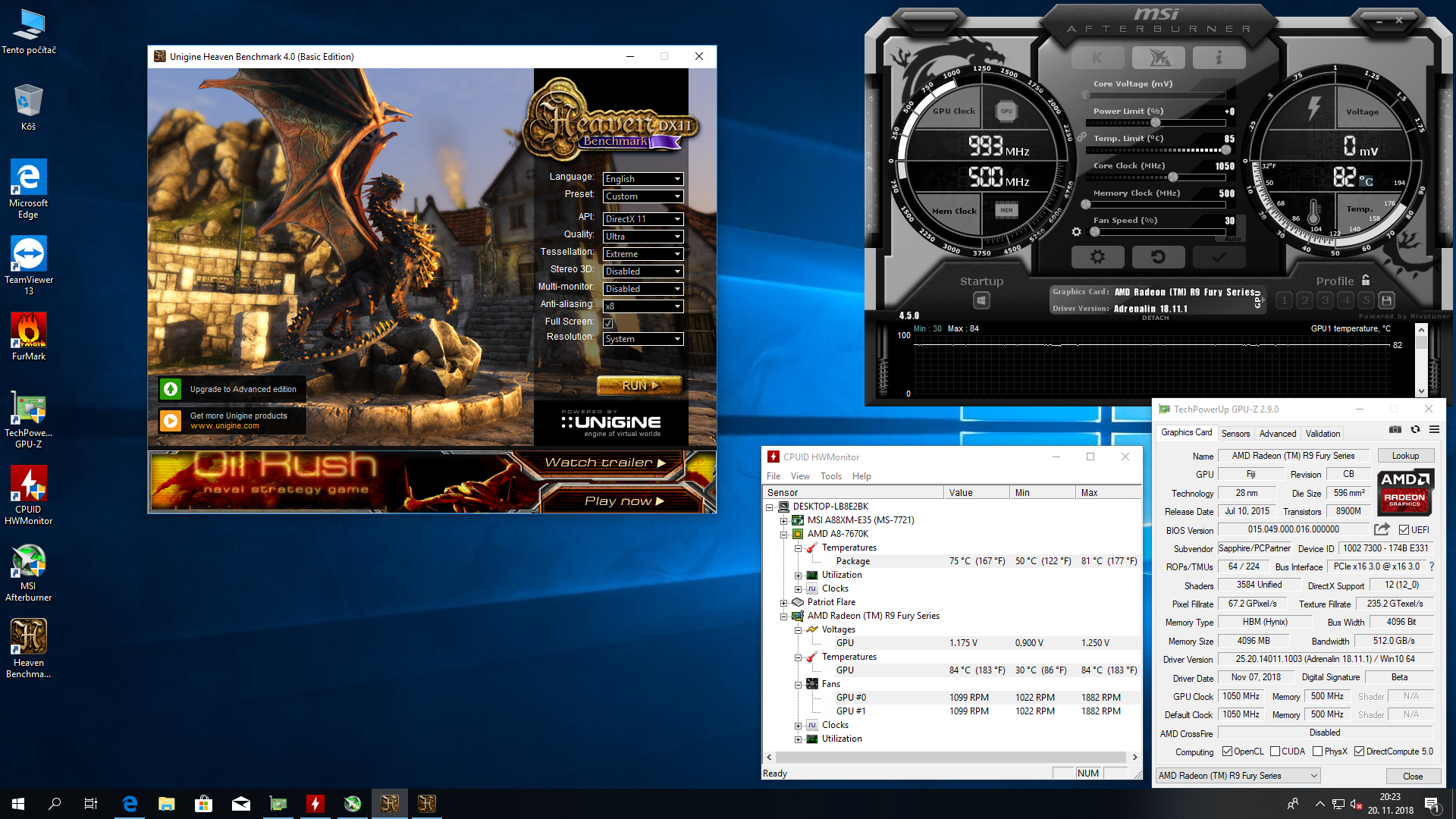Open Anti-aliasing dropdown showing x8
Viewport: 1456px width, 819px height.
643,306
